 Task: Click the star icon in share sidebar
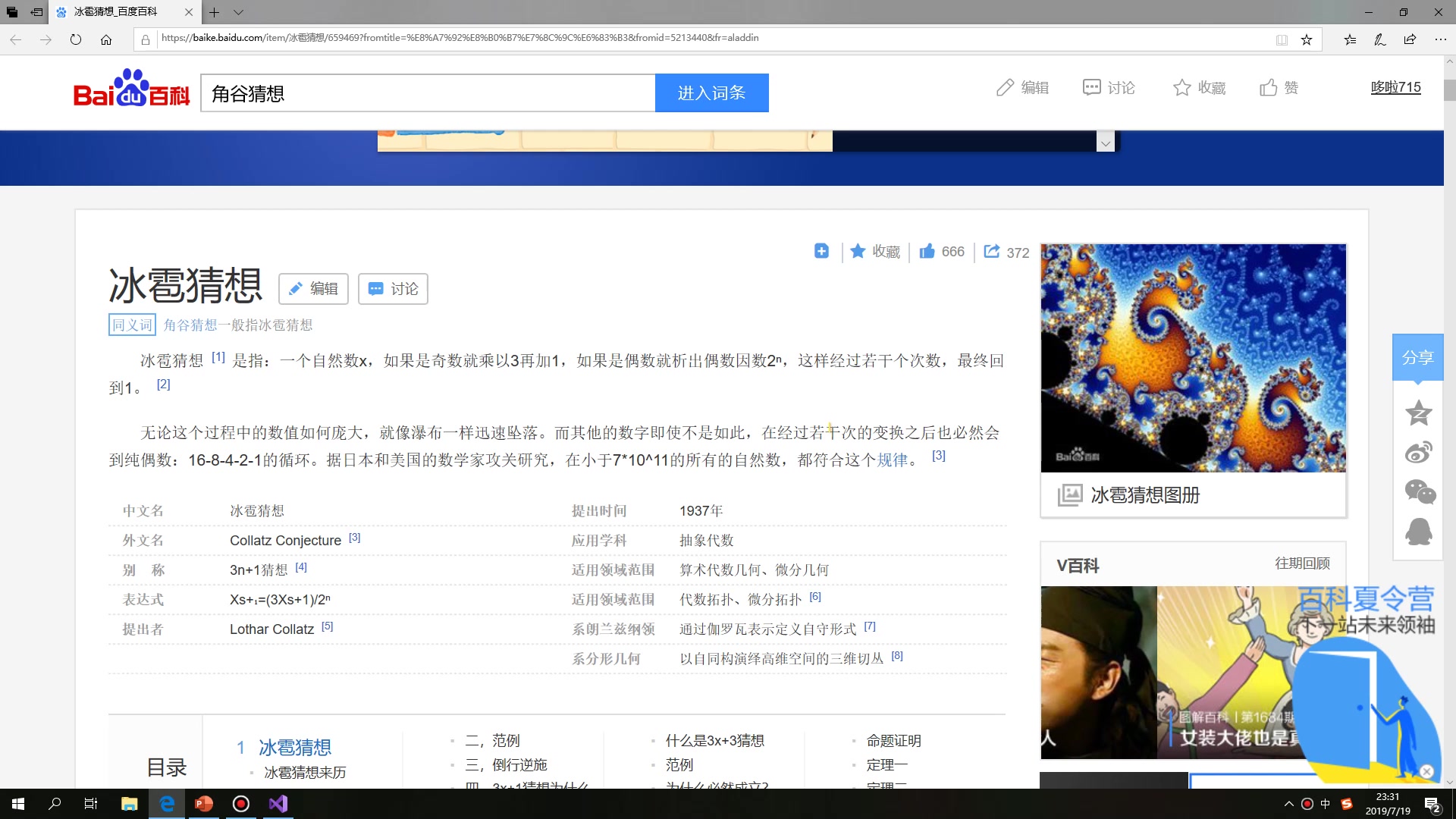pos(1418,413)
